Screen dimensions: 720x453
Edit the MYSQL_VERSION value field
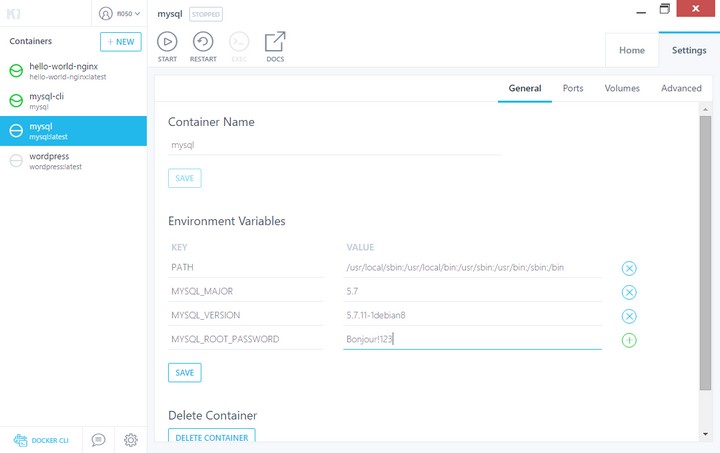click(472, 315)
